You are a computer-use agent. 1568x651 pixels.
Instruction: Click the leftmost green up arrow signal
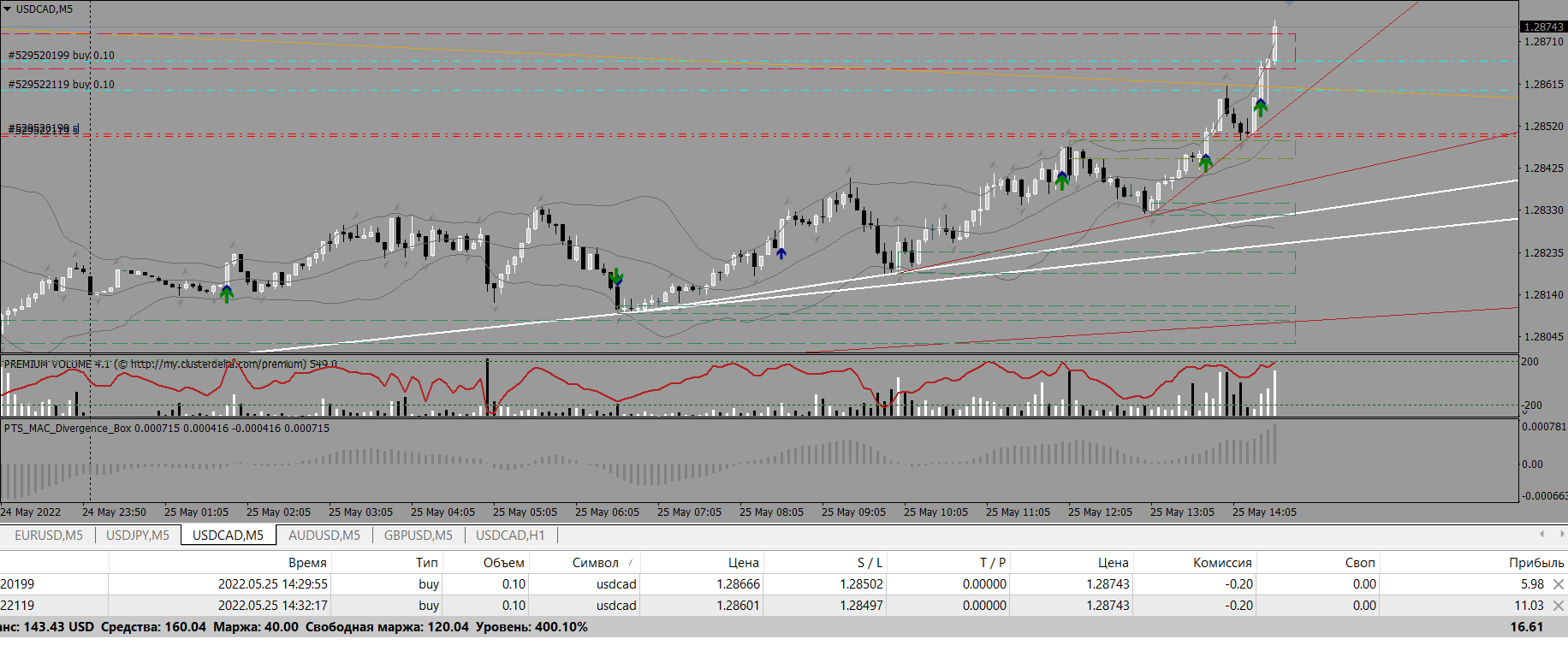coord(226,293)
